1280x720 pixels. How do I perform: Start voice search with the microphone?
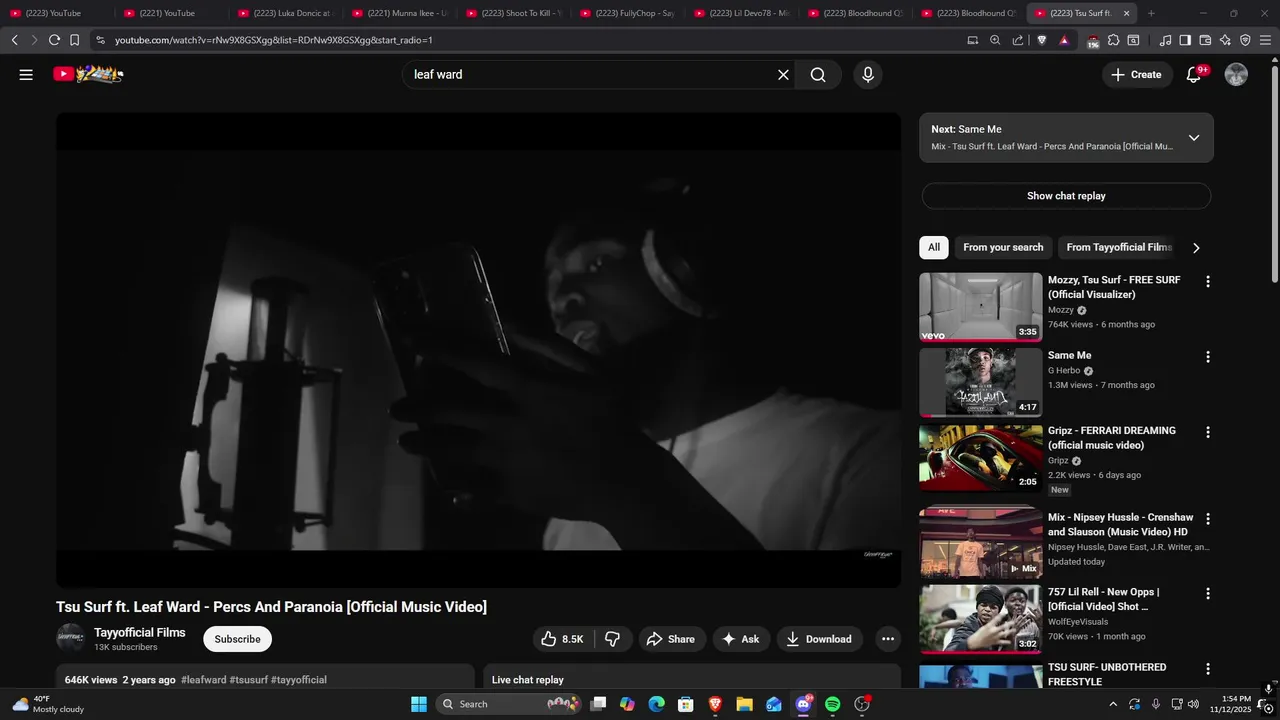point(868,75)
